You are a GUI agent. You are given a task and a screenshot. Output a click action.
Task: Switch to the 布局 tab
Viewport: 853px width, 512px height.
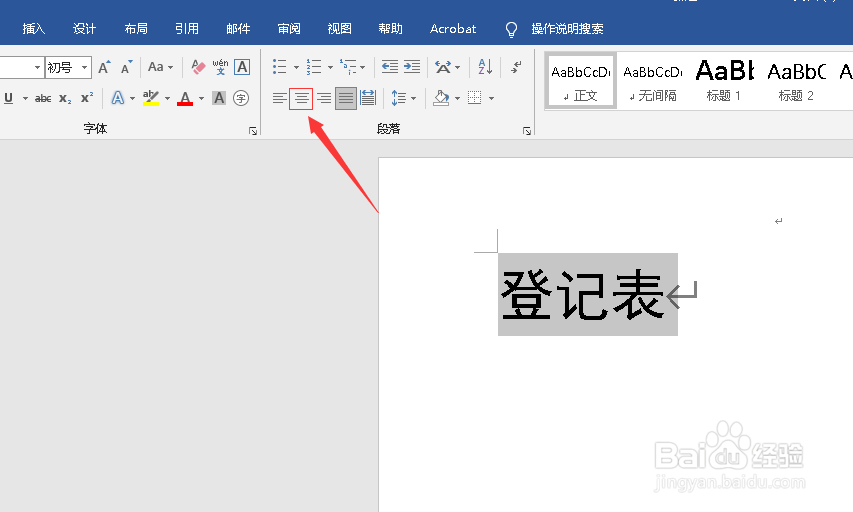click(x=135, y=29)
